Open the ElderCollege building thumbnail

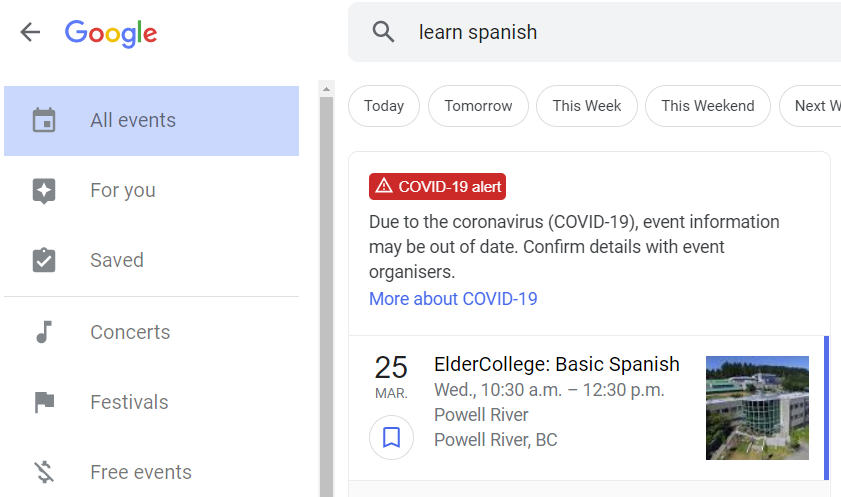pos(757,408)
